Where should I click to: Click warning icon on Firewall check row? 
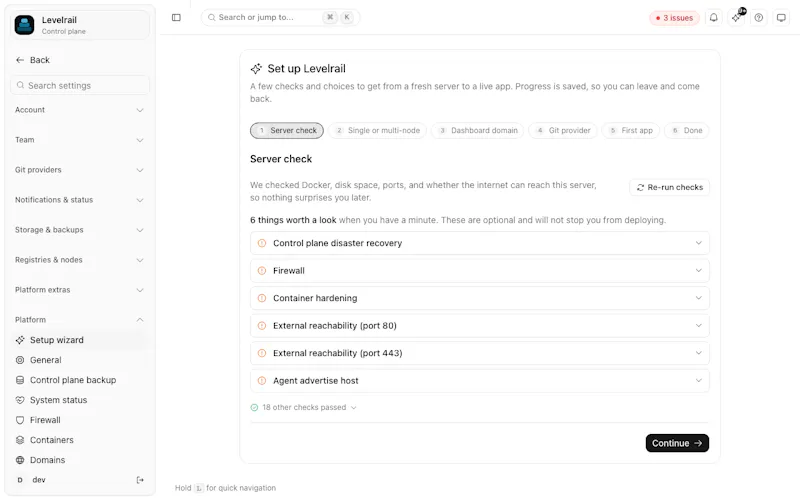pyautogui.click(x=262, y=270)
